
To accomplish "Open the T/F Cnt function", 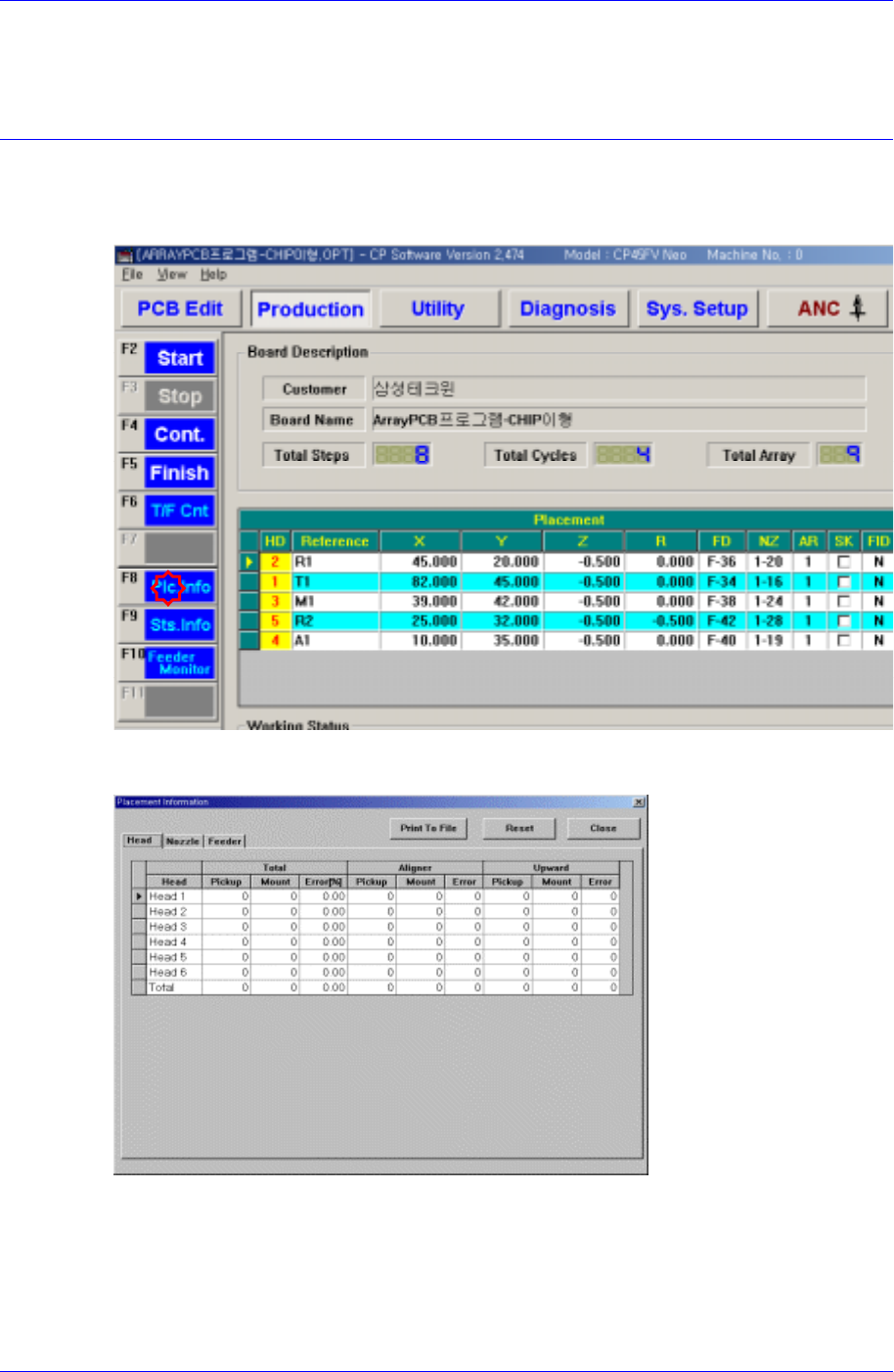I will pos(180,511).
